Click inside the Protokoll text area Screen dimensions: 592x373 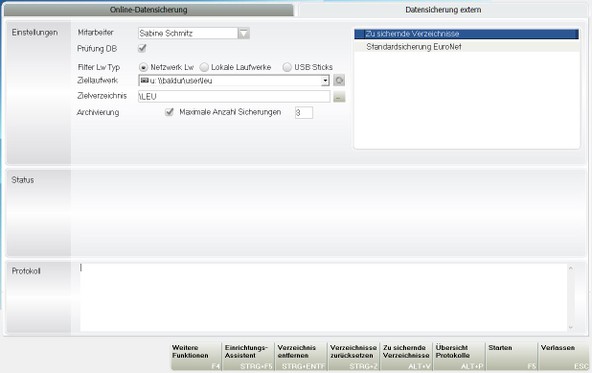point(323,297)
